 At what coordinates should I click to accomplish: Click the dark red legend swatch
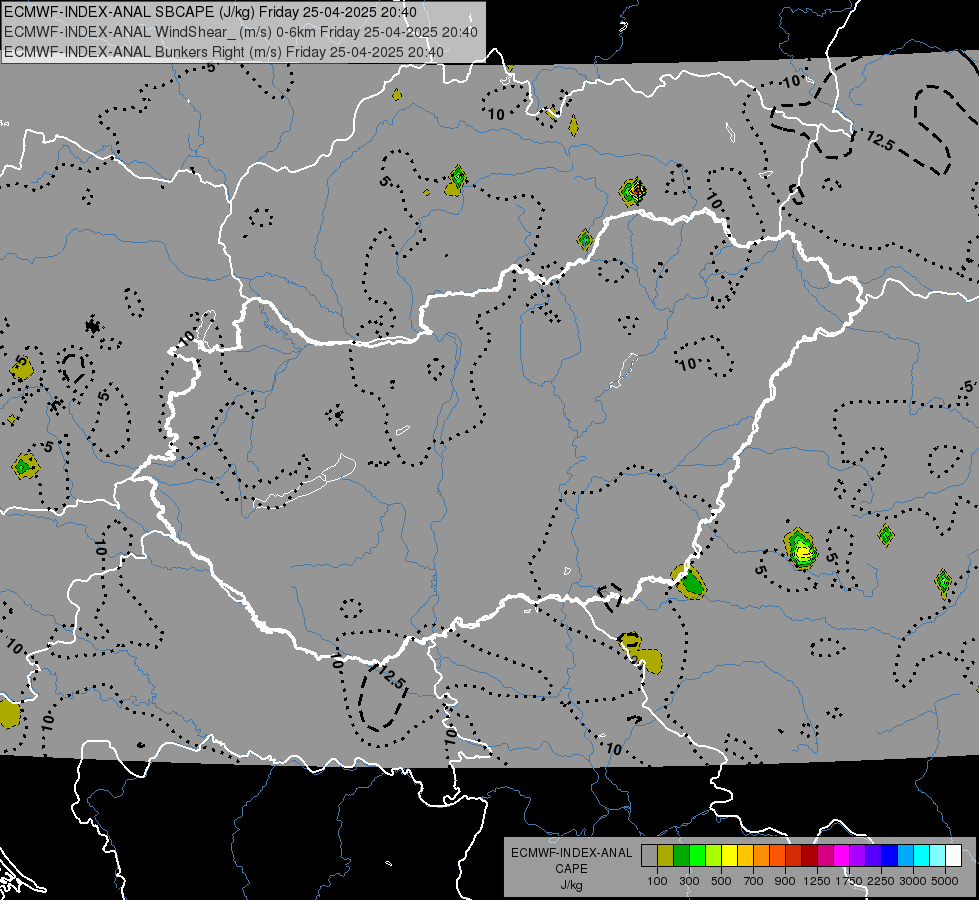click(x=809, y=856)
